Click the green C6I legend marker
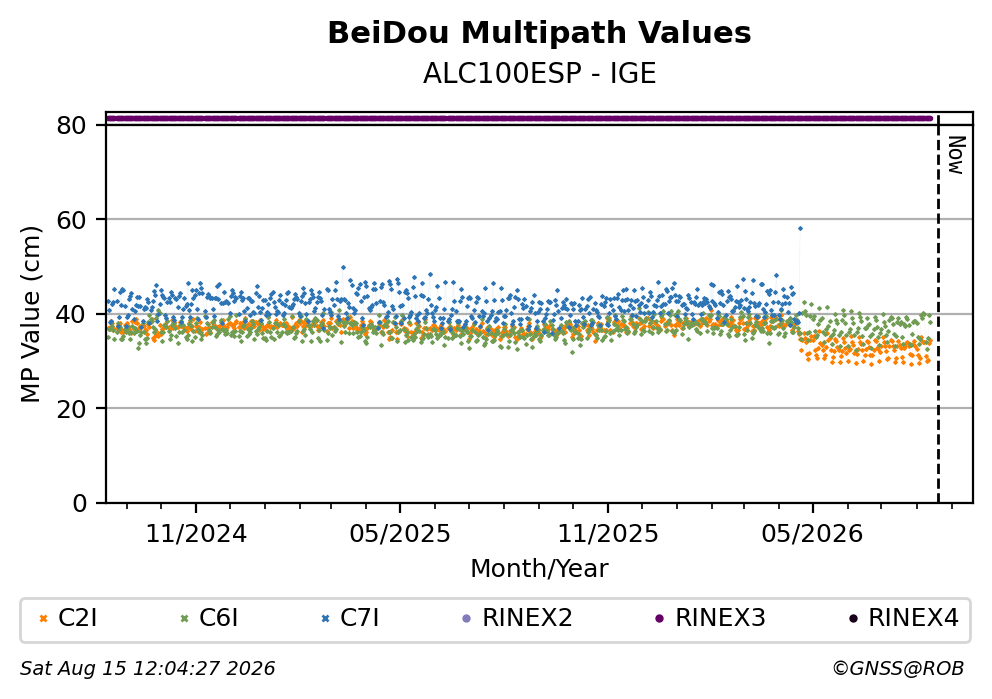Image resolution: width=992 pixels, height=699 pixels. [185, 619]
